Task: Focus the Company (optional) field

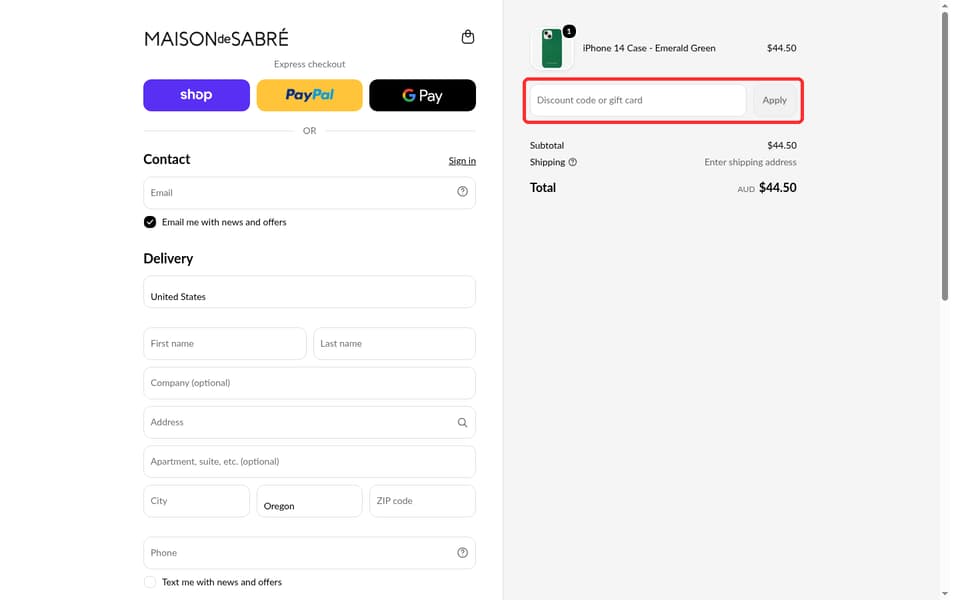Action: (x=309, y=383)
